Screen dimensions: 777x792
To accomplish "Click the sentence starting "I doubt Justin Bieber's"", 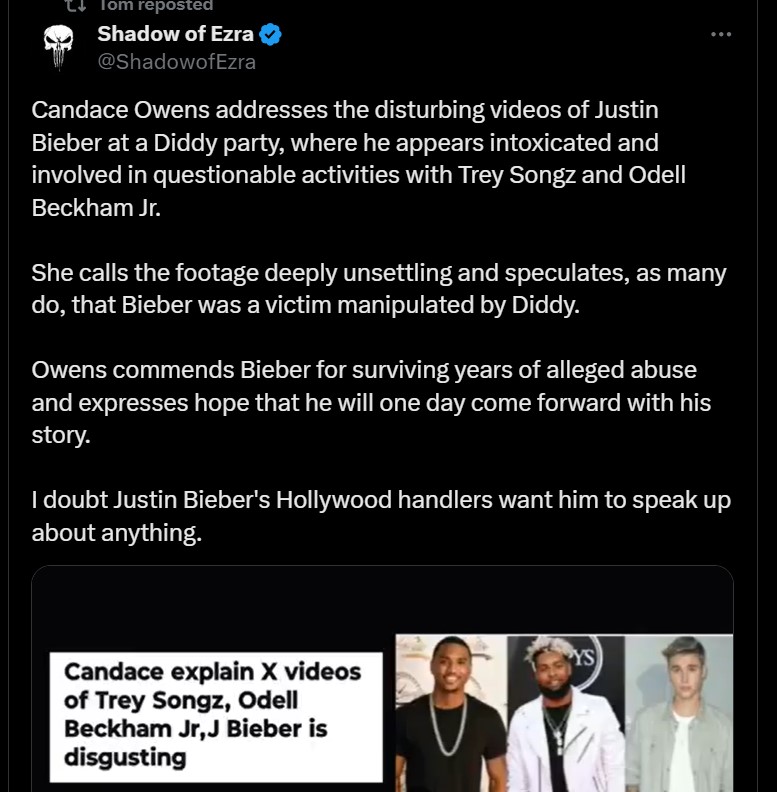I will click(x=380, y=516).
